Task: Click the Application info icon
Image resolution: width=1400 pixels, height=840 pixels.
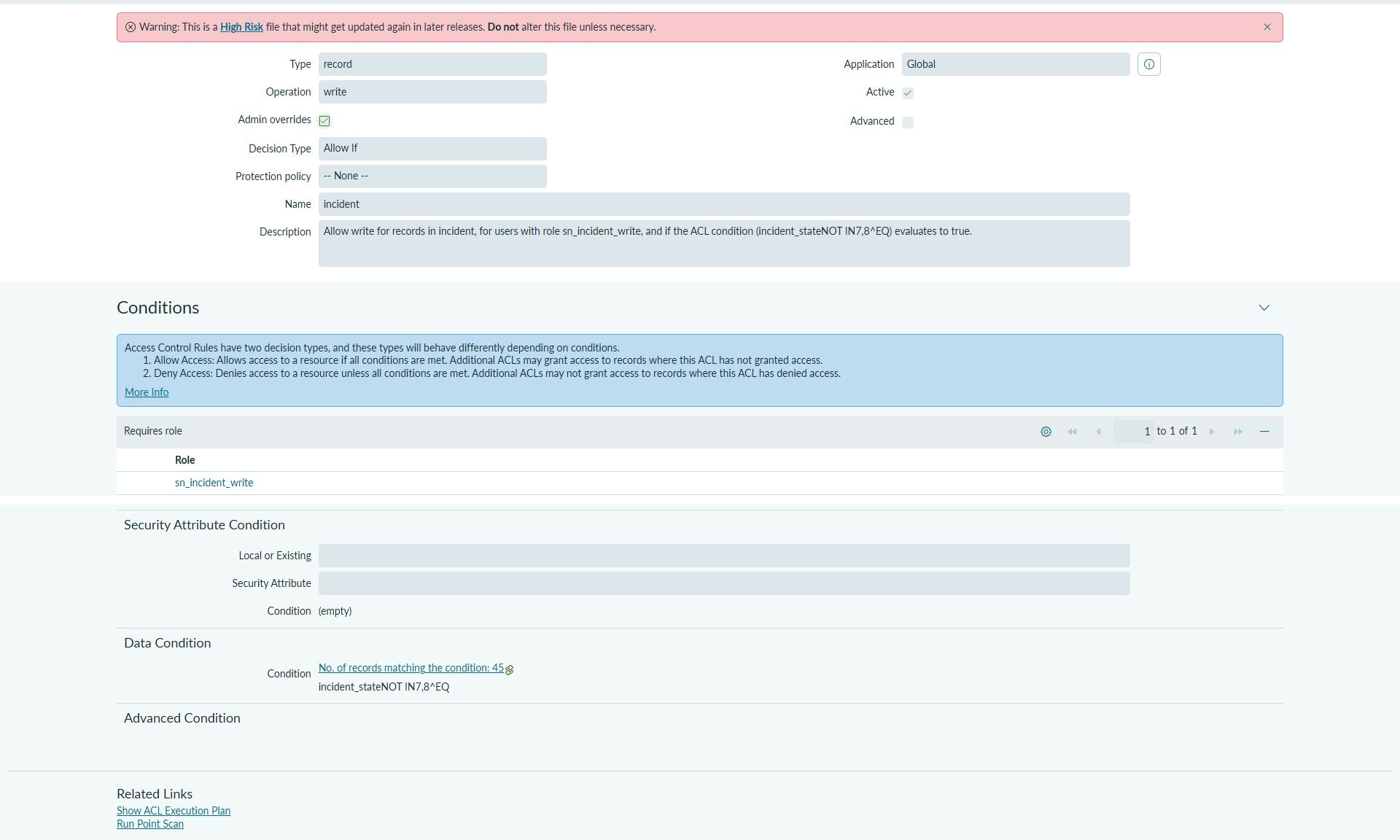Action: (x=1149, y=64)
